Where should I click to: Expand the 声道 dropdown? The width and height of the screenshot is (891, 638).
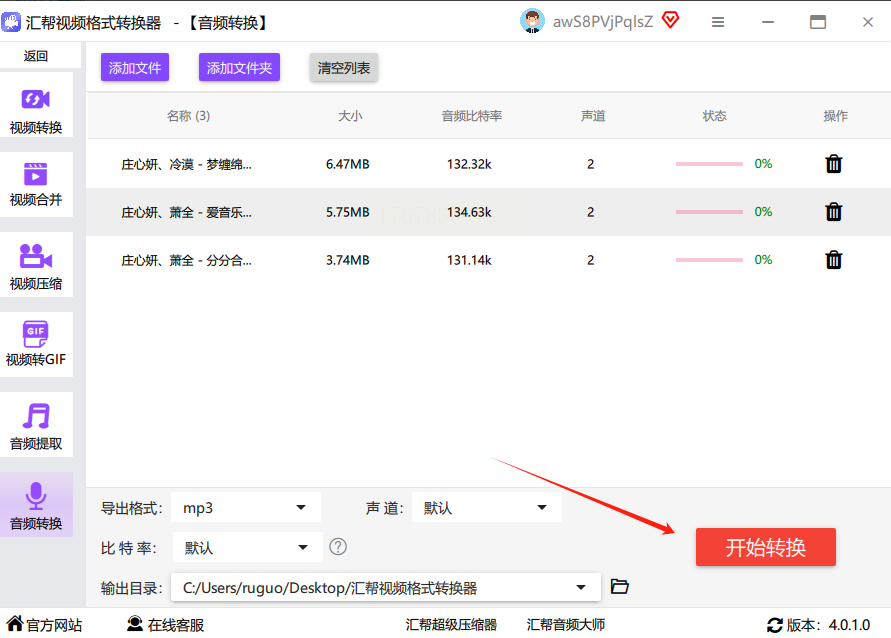point(486,508)
